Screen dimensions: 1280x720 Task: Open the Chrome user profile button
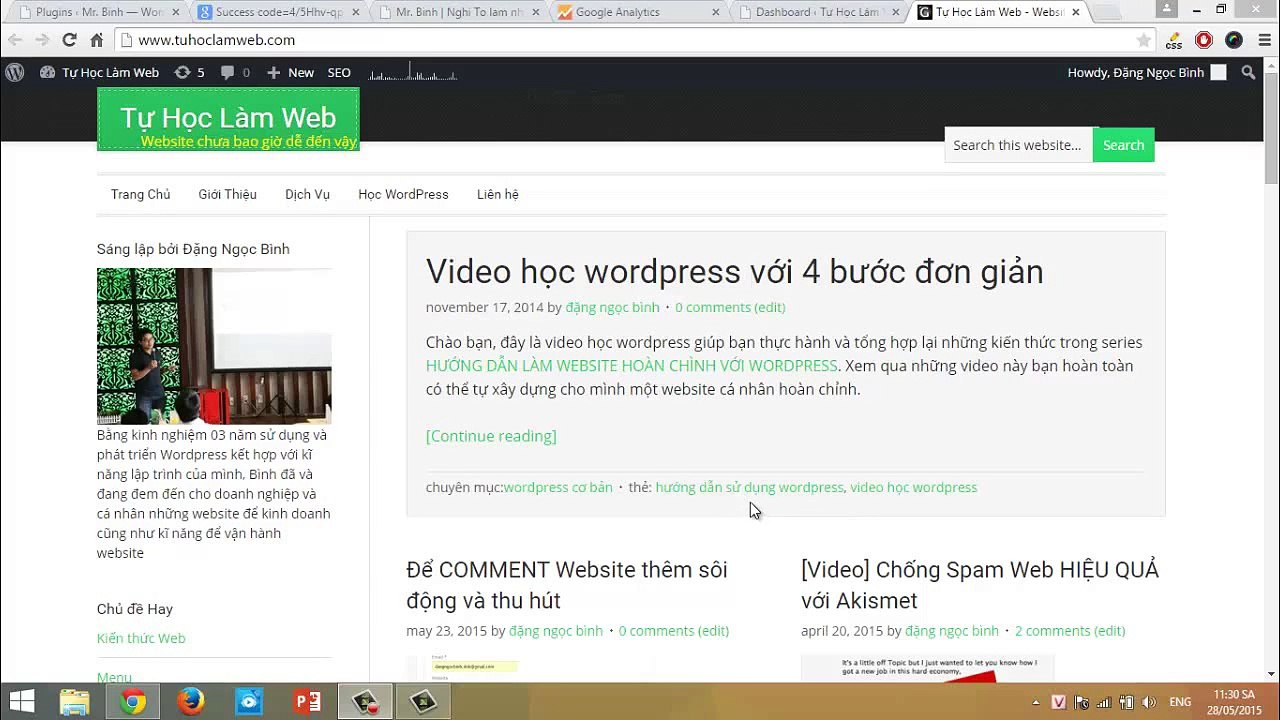point(1167,9)
